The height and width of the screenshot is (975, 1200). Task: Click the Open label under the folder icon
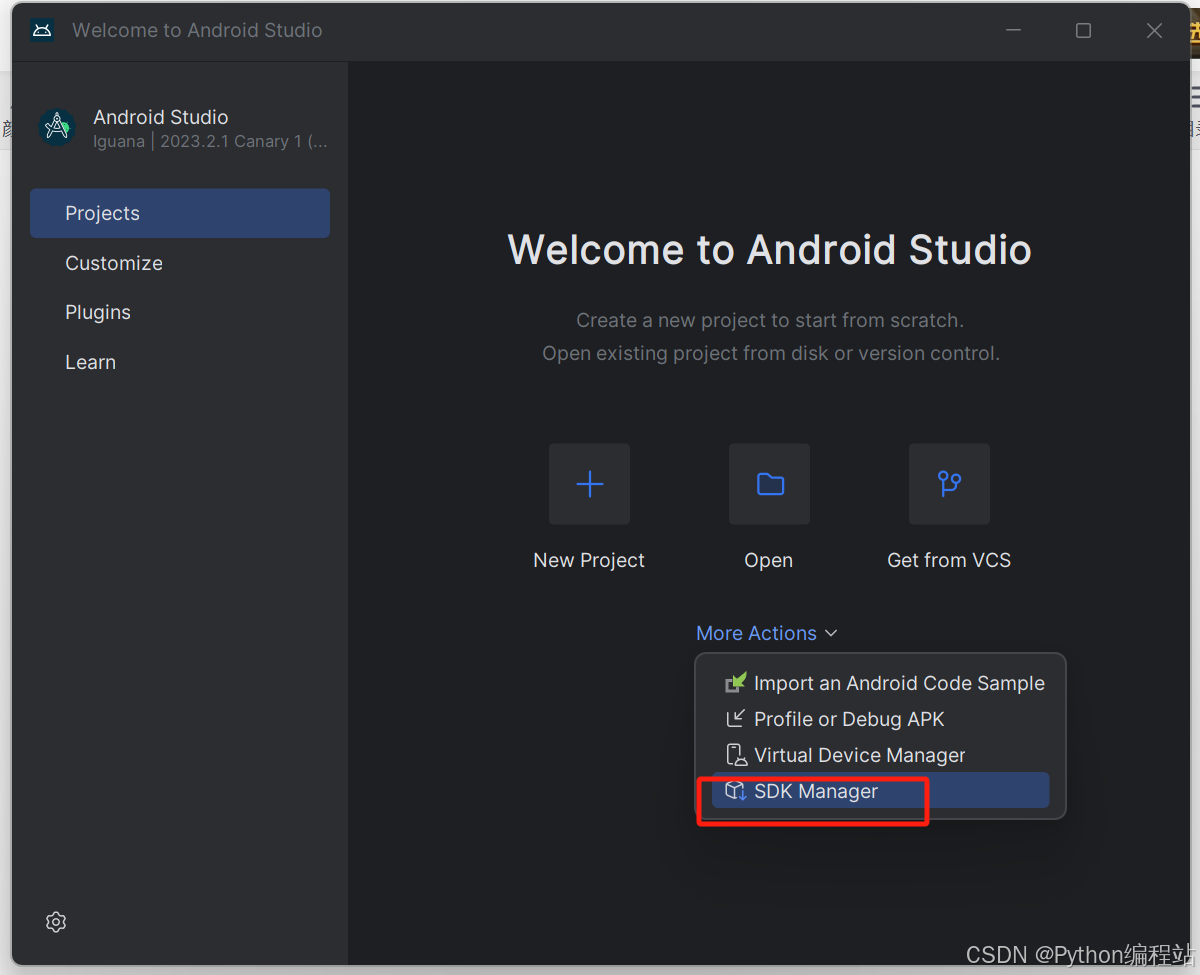click(x=769, y=560)
